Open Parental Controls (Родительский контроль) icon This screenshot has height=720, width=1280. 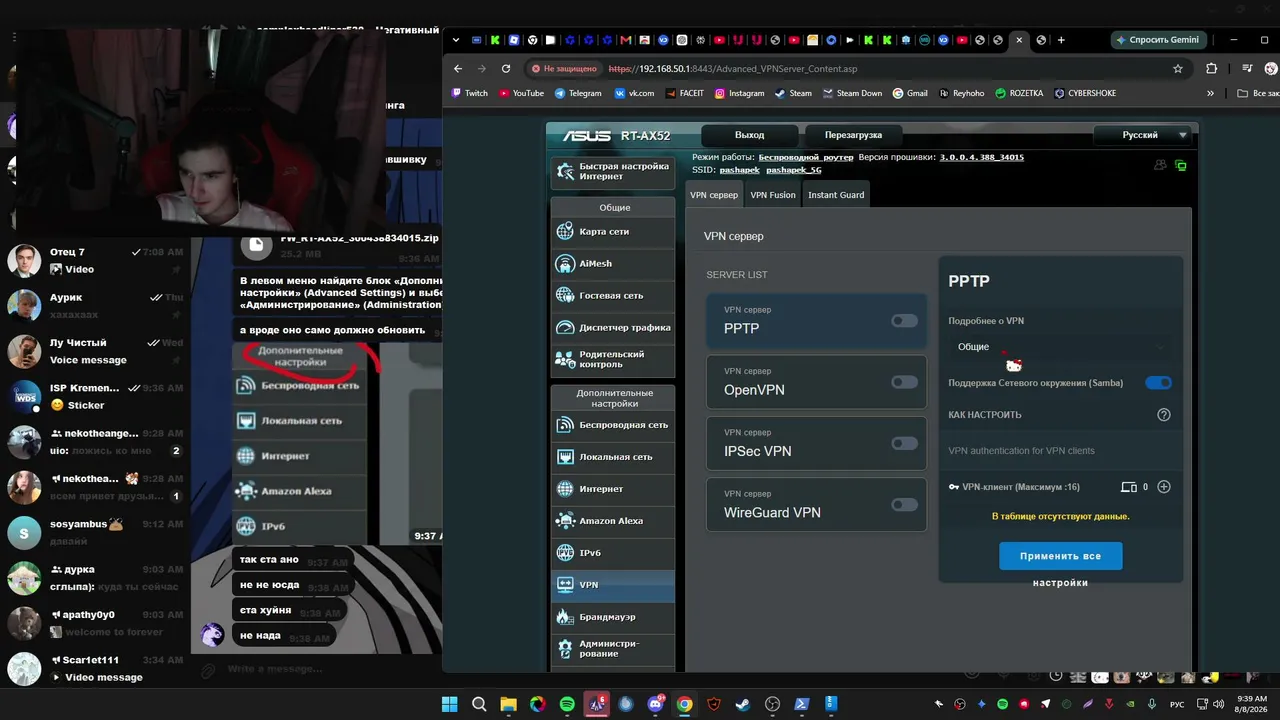point(564,360)
